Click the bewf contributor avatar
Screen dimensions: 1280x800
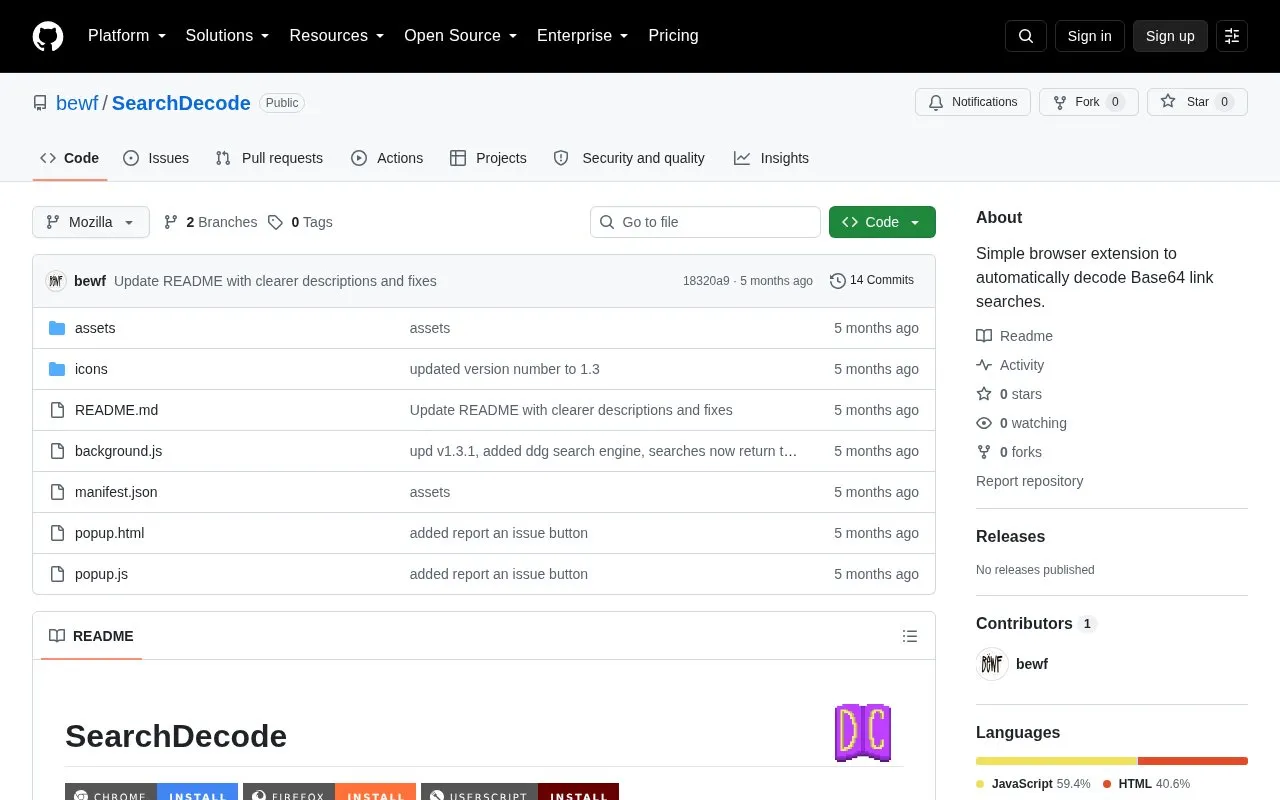[x=992, y=664]
